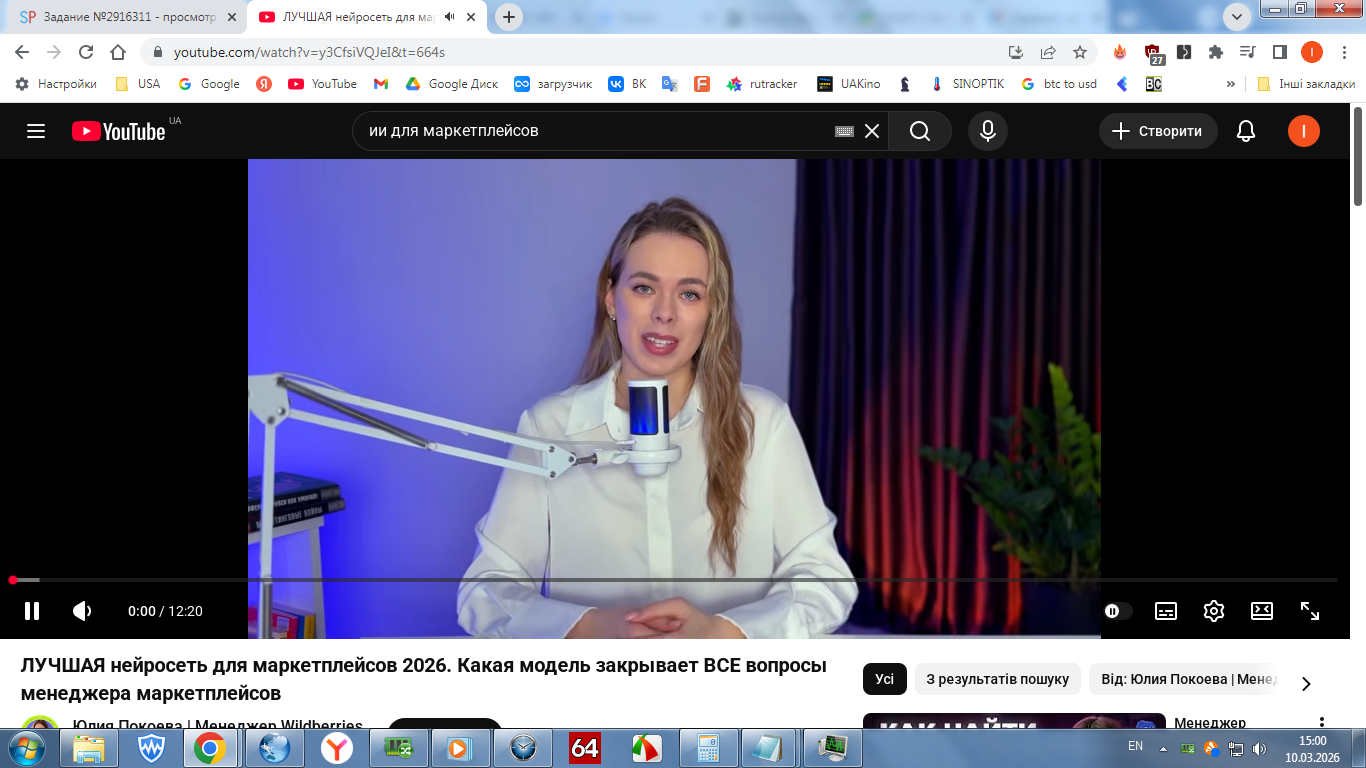This screenshot has height=768, width=1366.
Task: Clear the search query with the X icon
Action: [872, 131]
